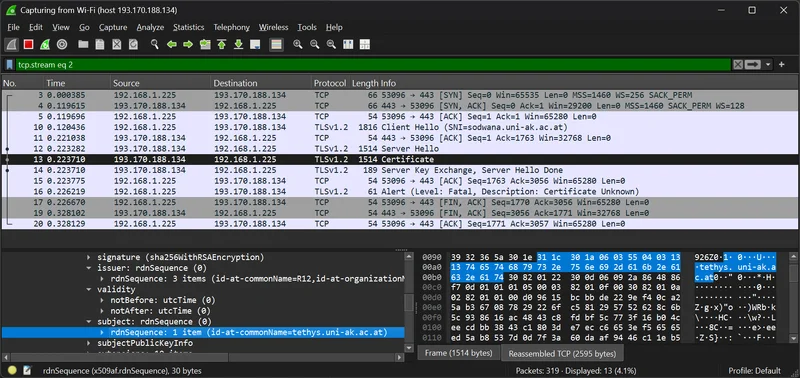
Task: Open the Analyze menu
Action: (150, 28)
